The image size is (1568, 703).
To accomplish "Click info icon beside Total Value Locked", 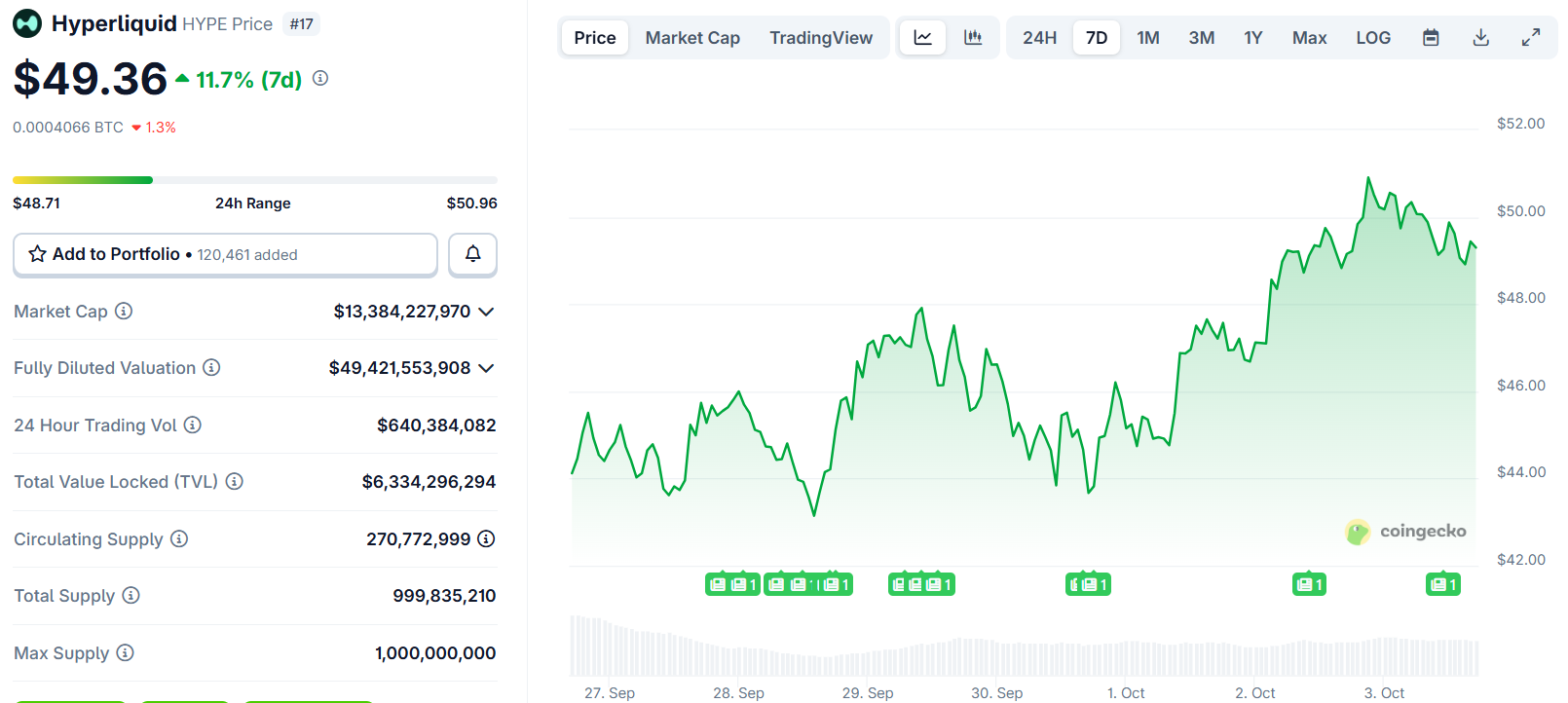I will tap(235, 482).
